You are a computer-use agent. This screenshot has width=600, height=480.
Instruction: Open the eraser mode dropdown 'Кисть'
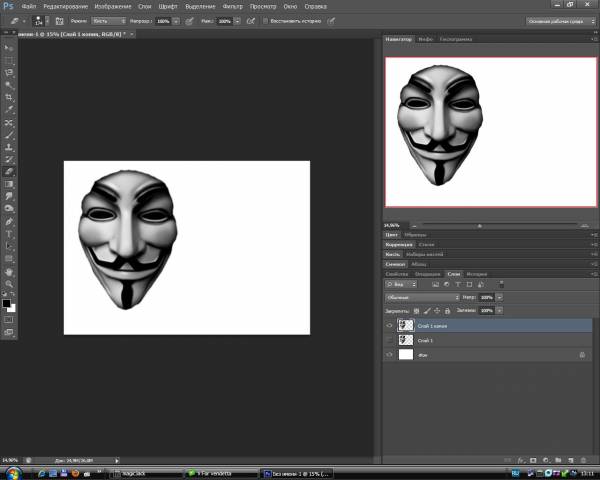[108, 20]
